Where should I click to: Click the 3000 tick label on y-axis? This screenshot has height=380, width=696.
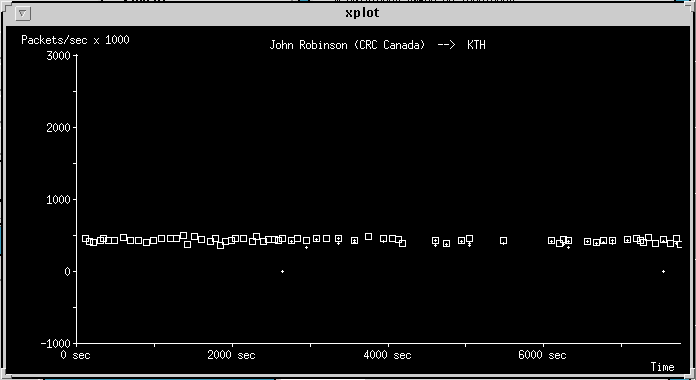tap(59, 55)
